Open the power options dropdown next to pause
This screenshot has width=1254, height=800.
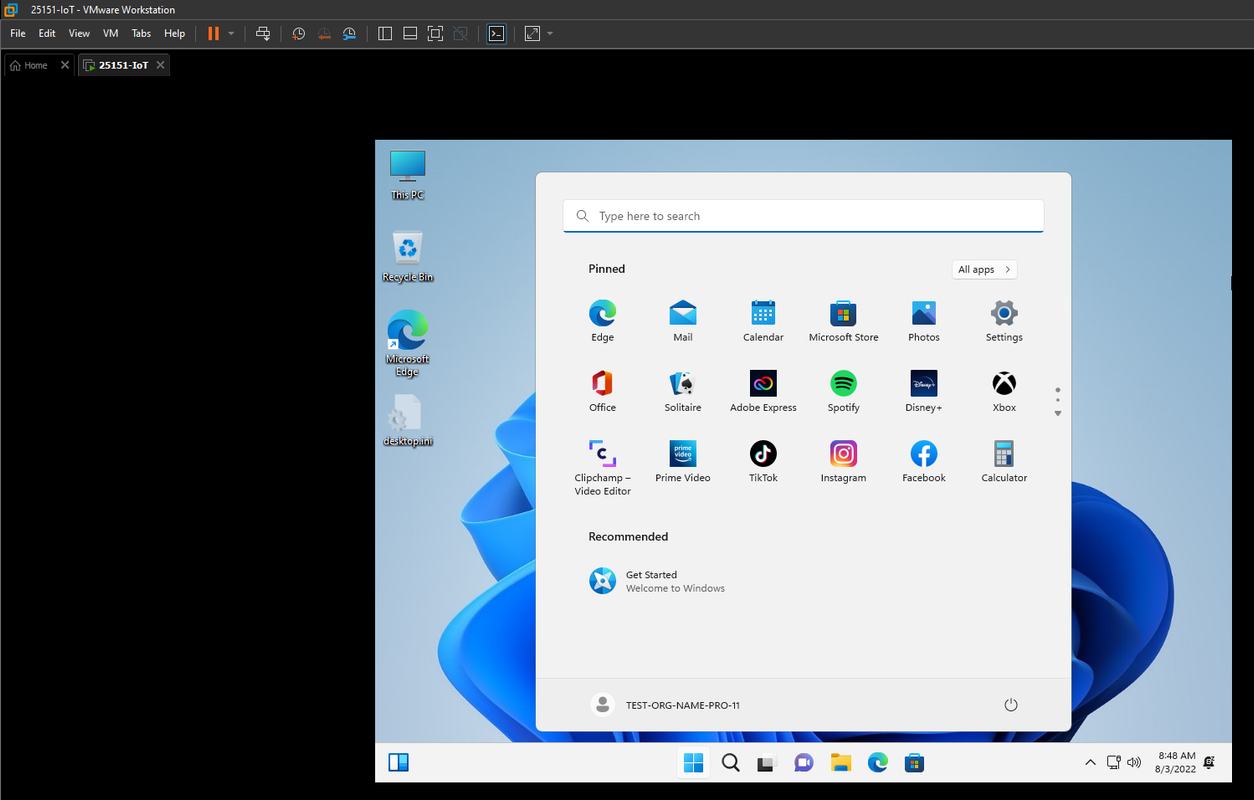(231, 33)
